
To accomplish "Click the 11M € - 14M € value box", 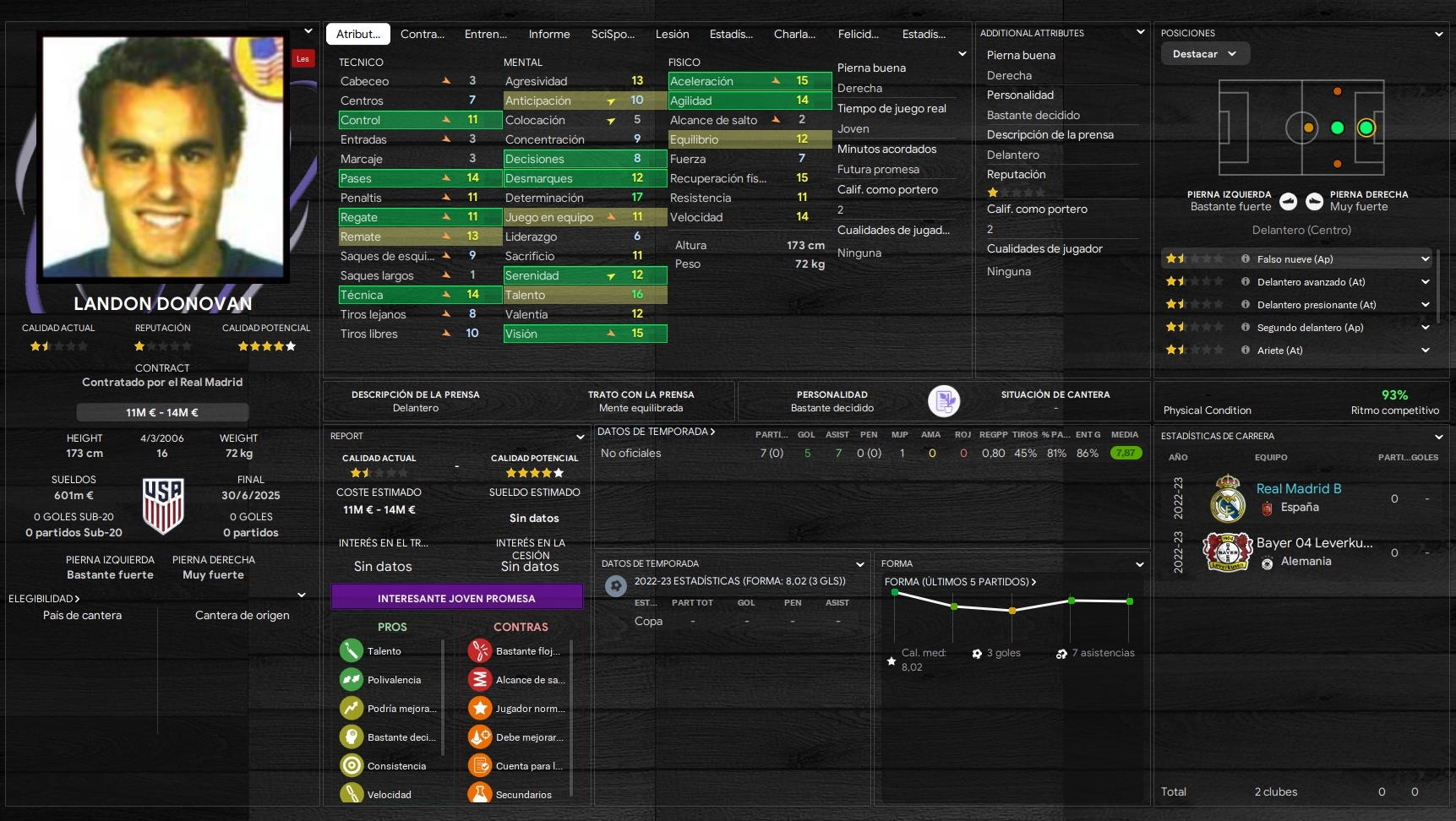I will point(162,412).
